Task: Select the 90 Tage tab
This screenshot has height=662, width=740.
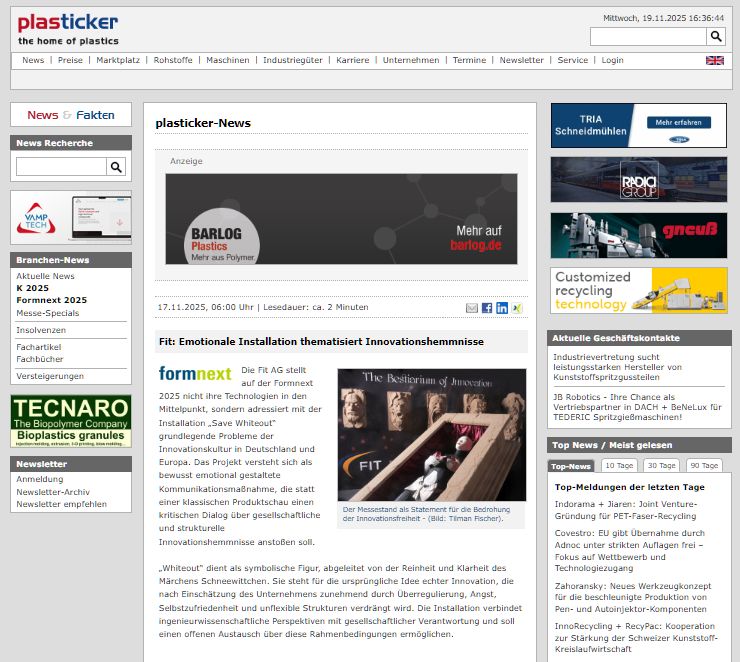Action: [704, 466]
